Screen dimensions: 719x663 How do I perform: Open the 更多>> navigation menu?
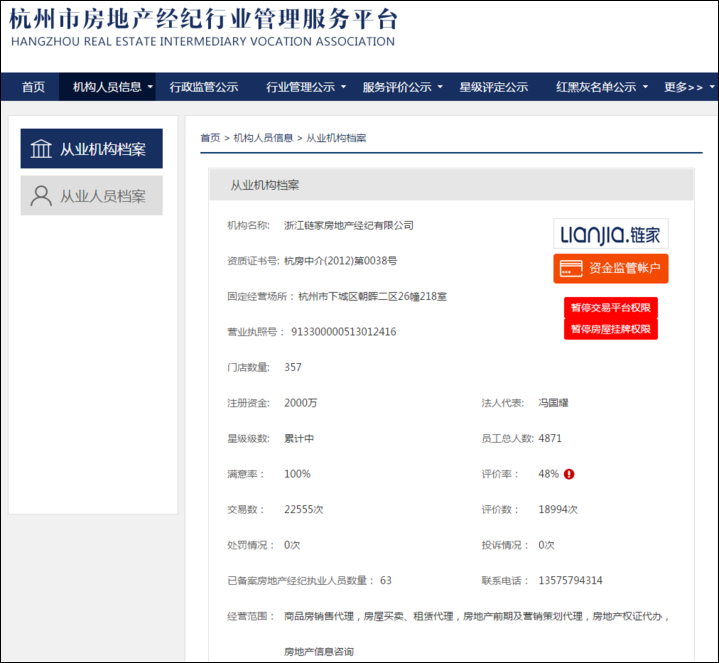(689, 87)
